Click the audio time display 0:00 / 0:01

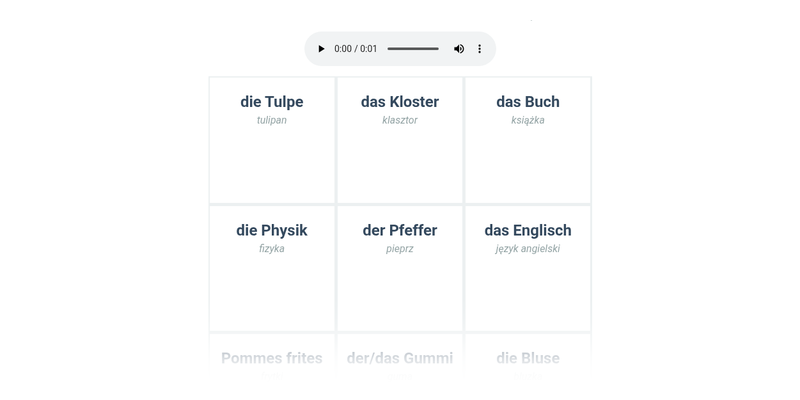click(x=356, y=49)
